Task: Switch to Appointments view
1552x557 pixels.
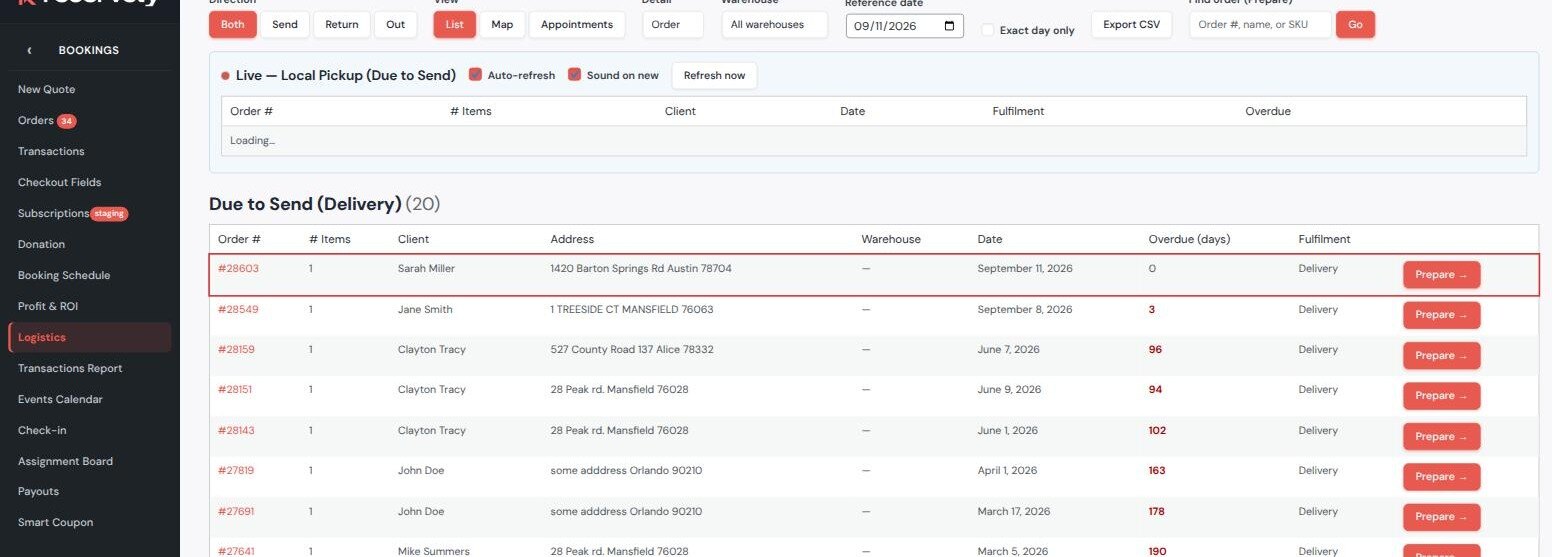Action: tap(577, 25)
